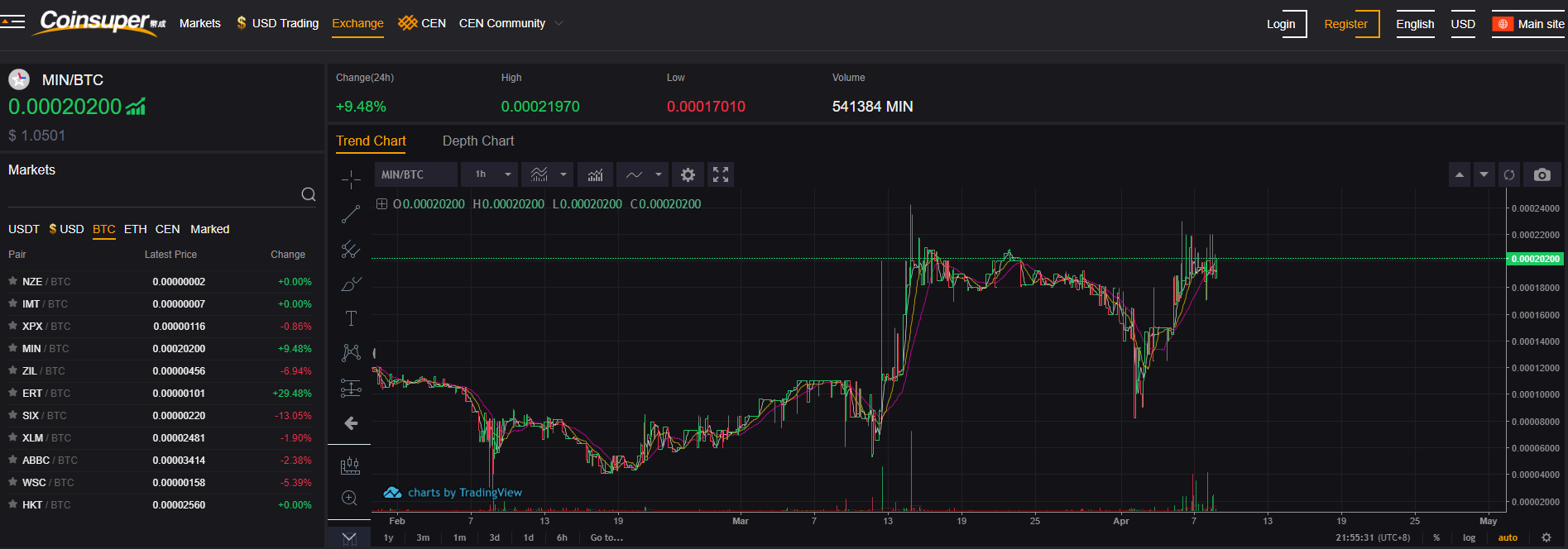Click the Register button
The width and height of the screenshot is (1568, 549).
coord(1345,24)
